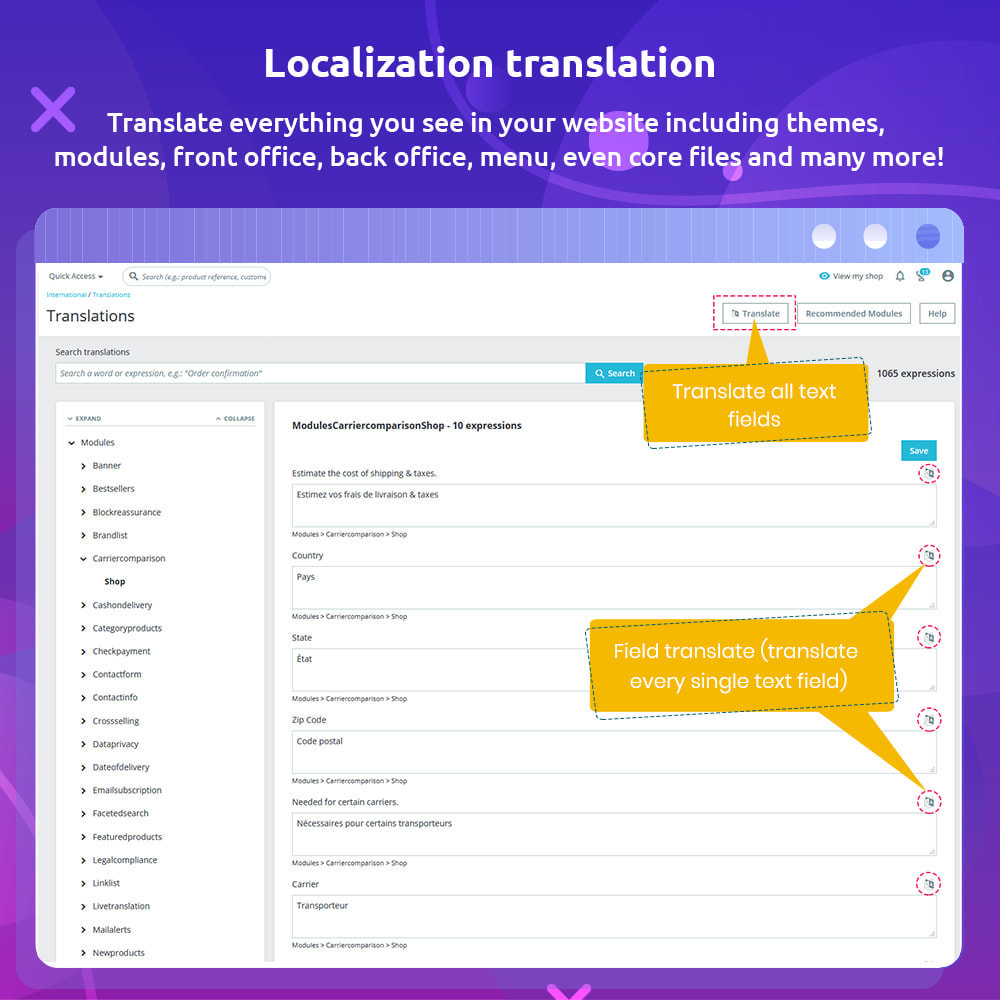Select Categoryproducts in the tree

click(x=127, y=628)
